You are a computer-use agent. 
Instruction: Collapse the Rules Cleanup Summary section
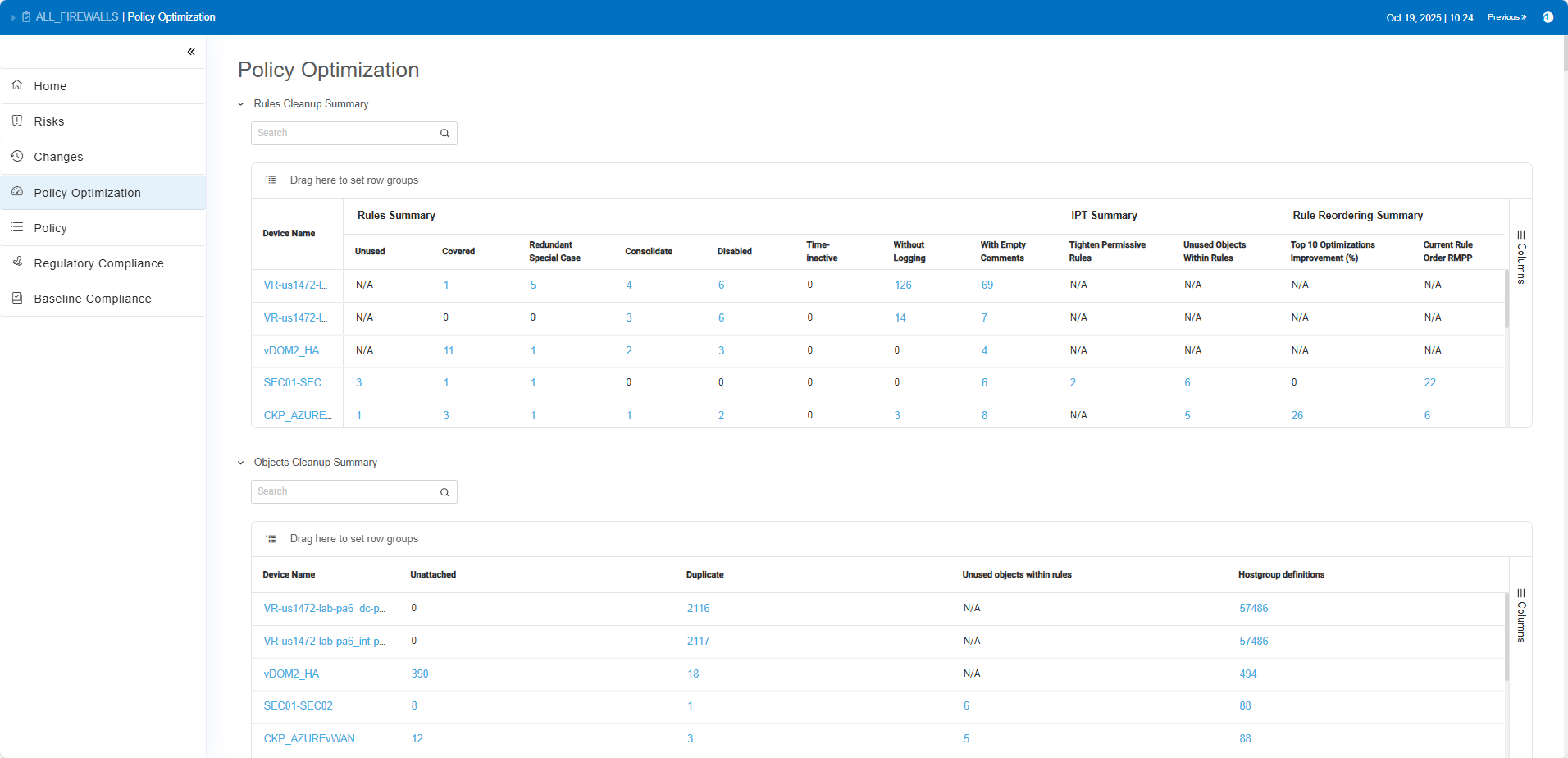pyautogui.click(x=241, y=104)
